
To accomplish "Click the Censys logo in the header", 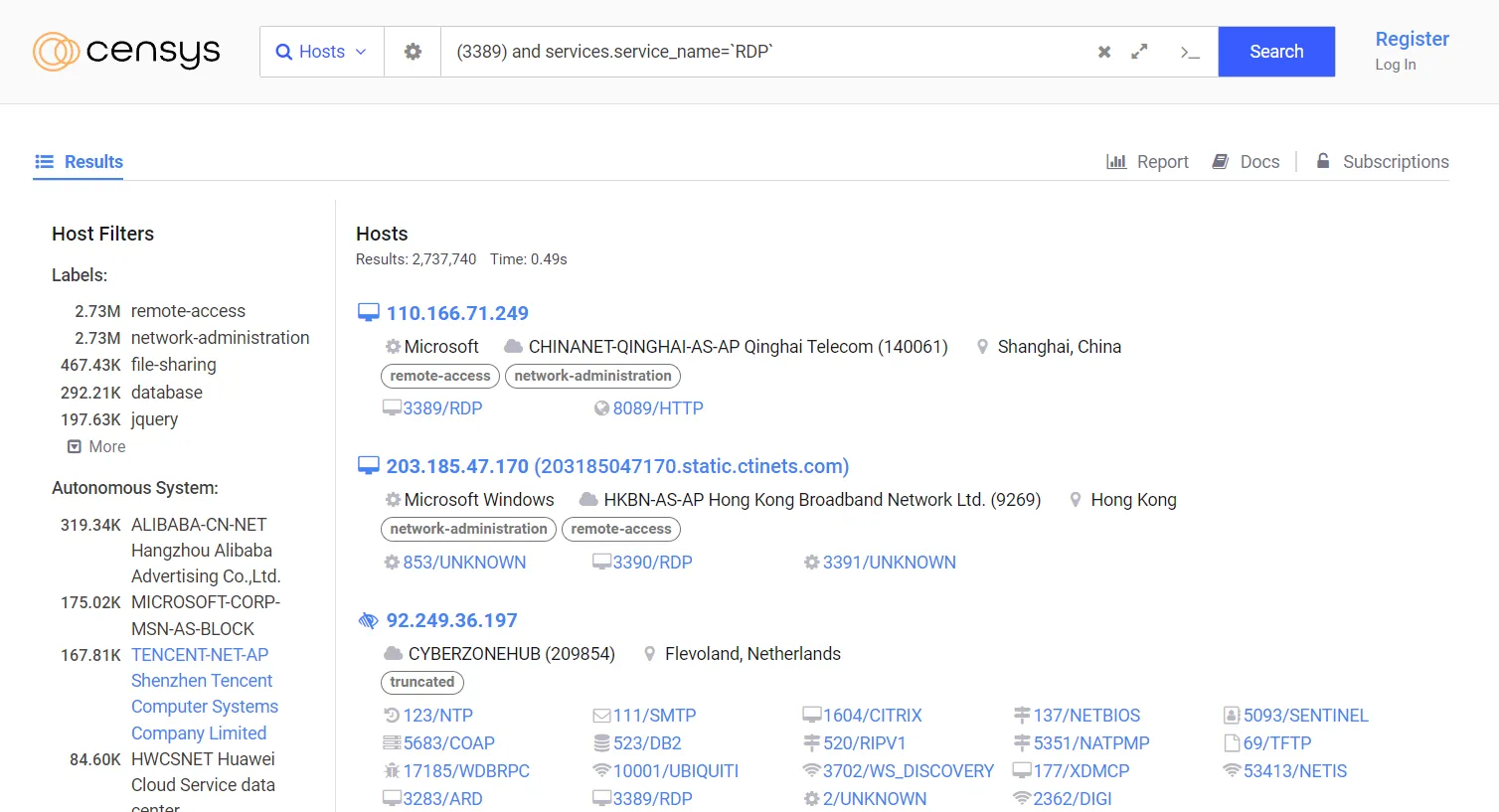I will [x=125, y=51].
